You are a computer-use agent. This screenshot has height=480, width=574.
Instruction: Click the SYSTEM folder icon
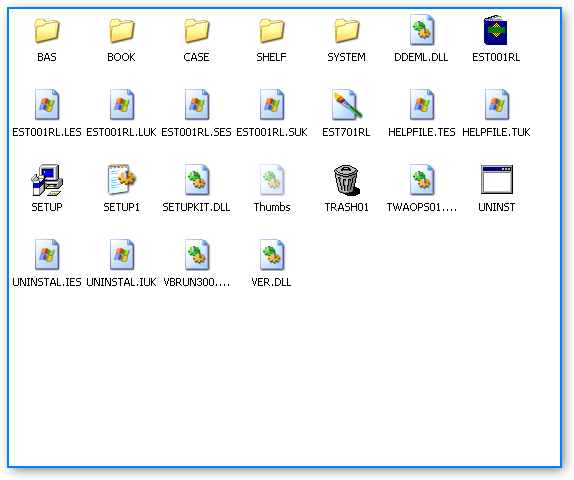click(x=346, y=31)
